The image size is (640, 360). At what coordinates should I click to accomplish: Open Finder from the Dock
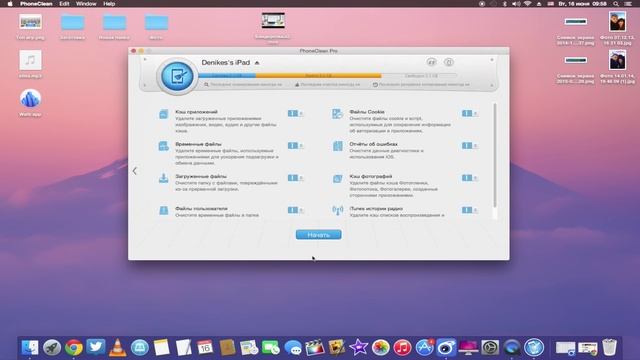coord(30,347)
